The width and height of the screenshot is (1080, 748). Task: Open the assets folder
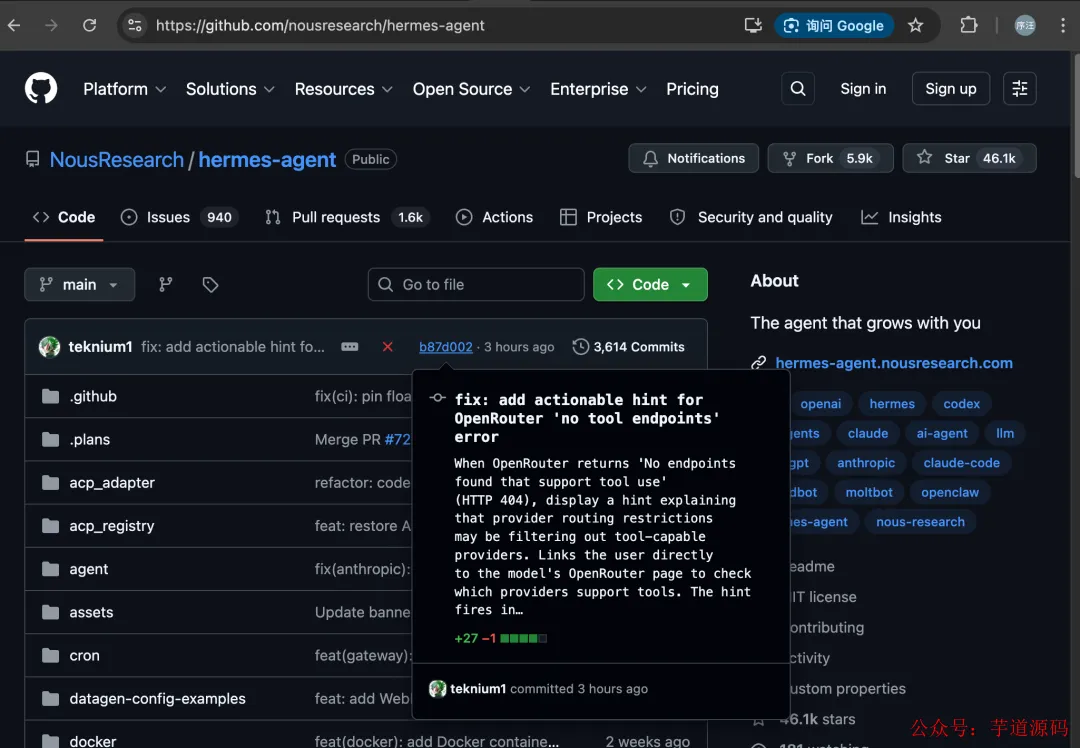pos(91,612)
